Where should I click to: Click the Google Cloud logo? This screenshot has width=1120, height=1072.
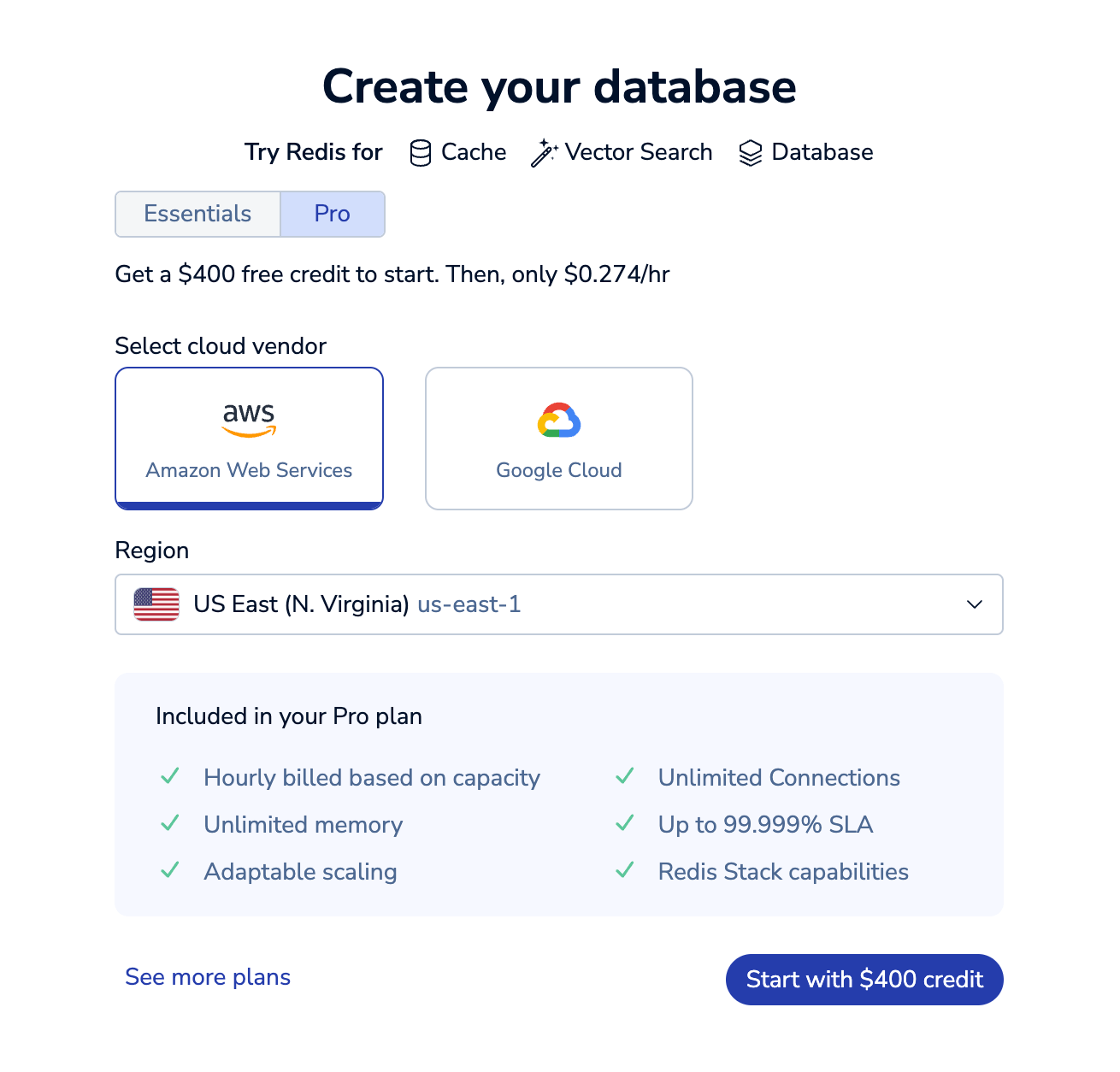point(559,420)
